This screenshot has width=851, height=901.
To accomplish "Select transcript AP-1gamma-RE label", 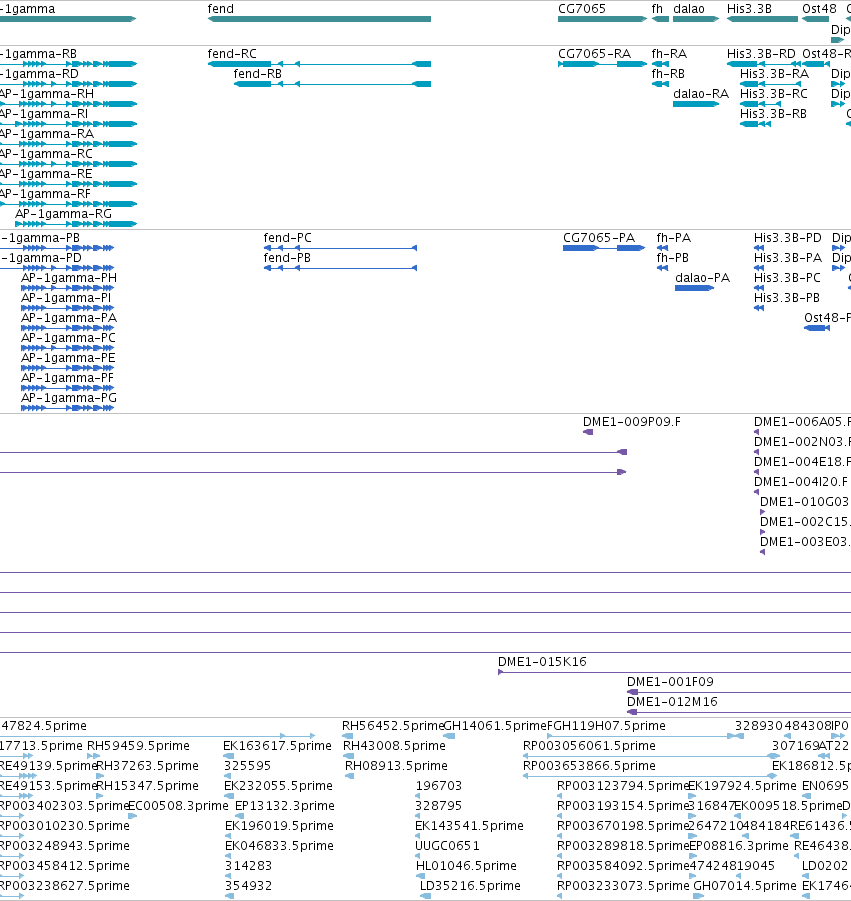I will click(x=46, y=175).
